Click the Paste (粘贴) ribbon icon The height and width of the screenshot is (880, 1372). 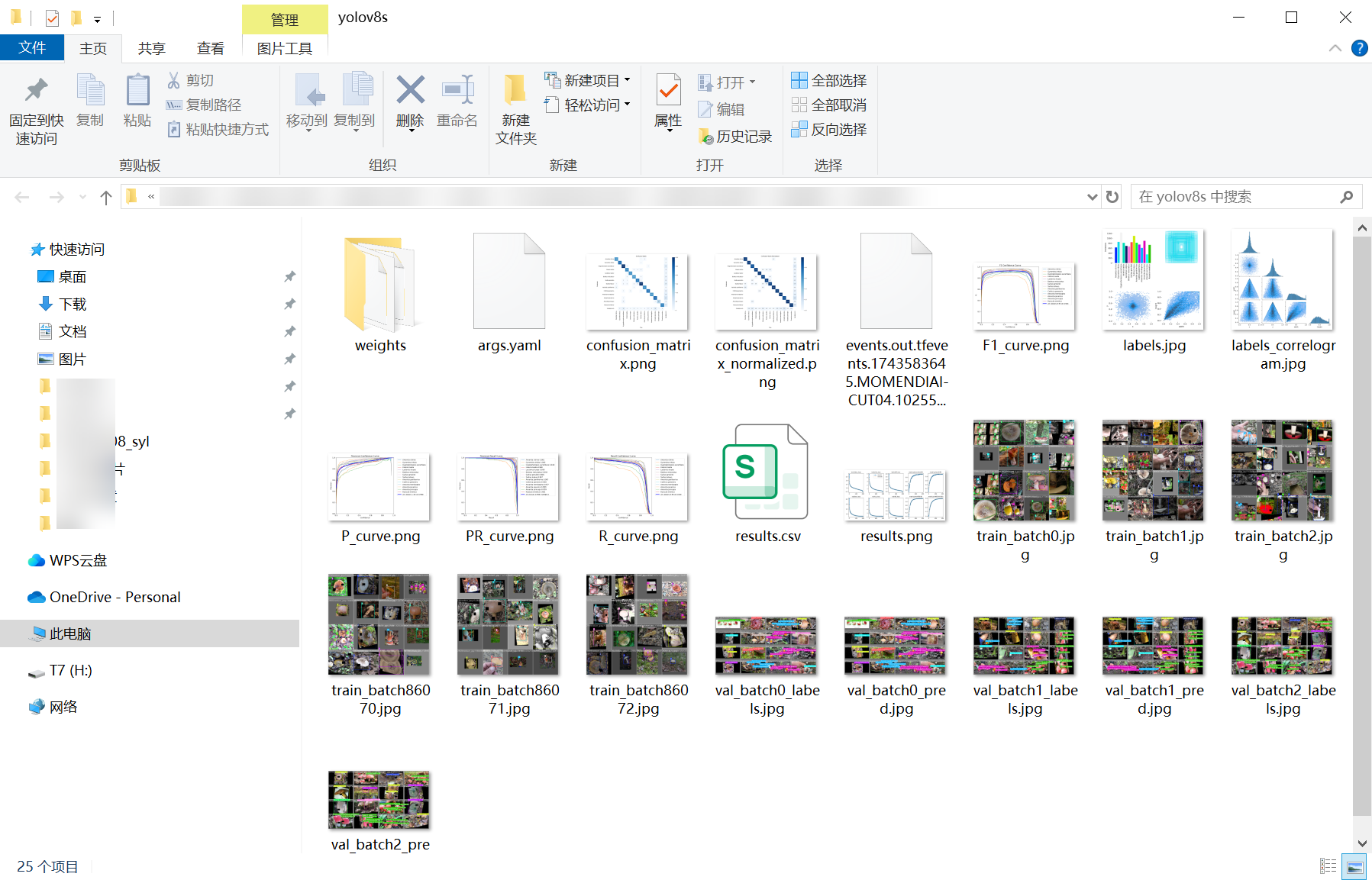(x=137, y=101)
